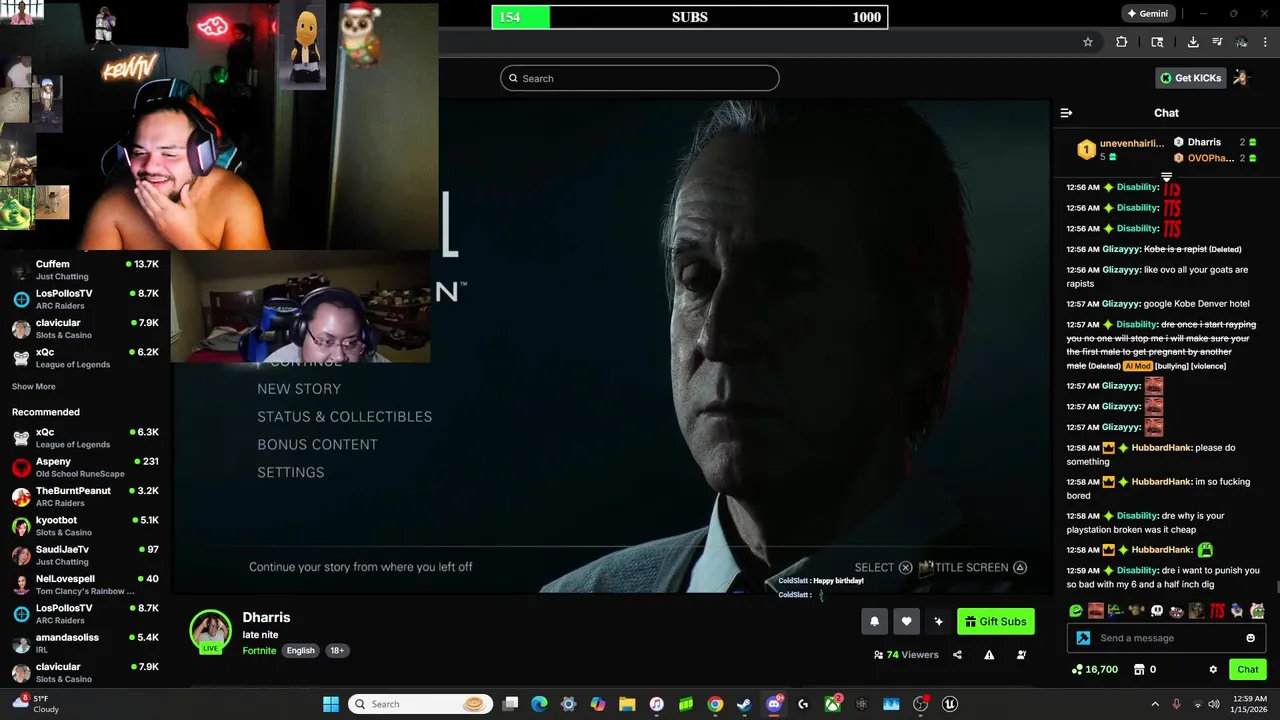Screen dimensions: 1280x720
Task: Send message with green Chat button
Action: [x=1248, y=669]
